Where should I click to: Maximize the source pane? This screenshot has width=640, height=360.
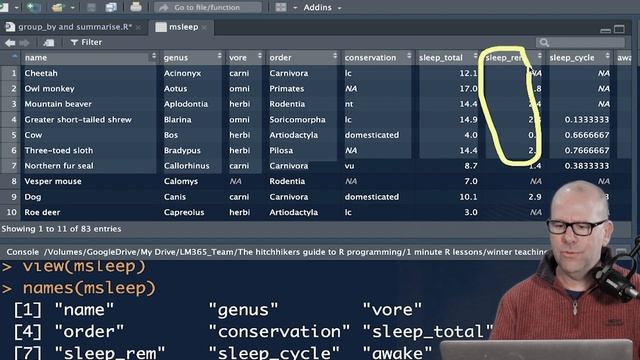pos(619,29)
